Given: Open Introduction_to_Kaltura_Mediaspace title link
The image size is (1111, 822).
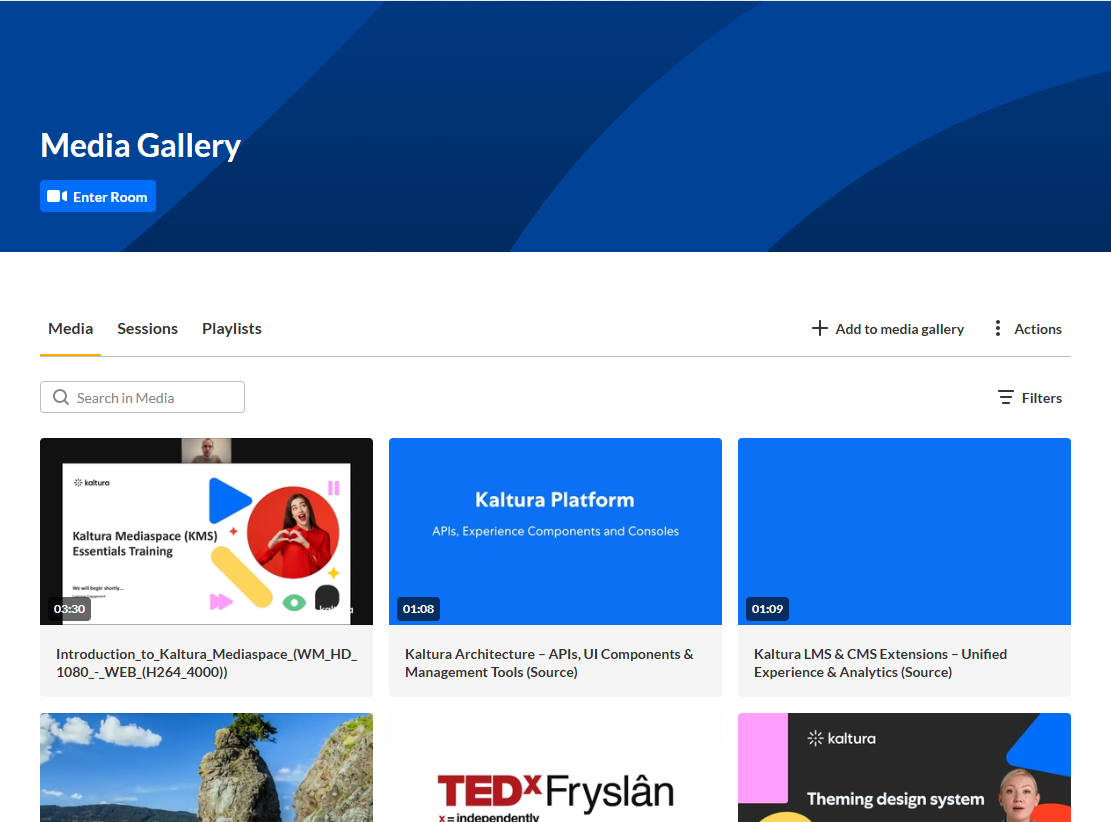Looking at the screenshot, I should click(206, 663).
